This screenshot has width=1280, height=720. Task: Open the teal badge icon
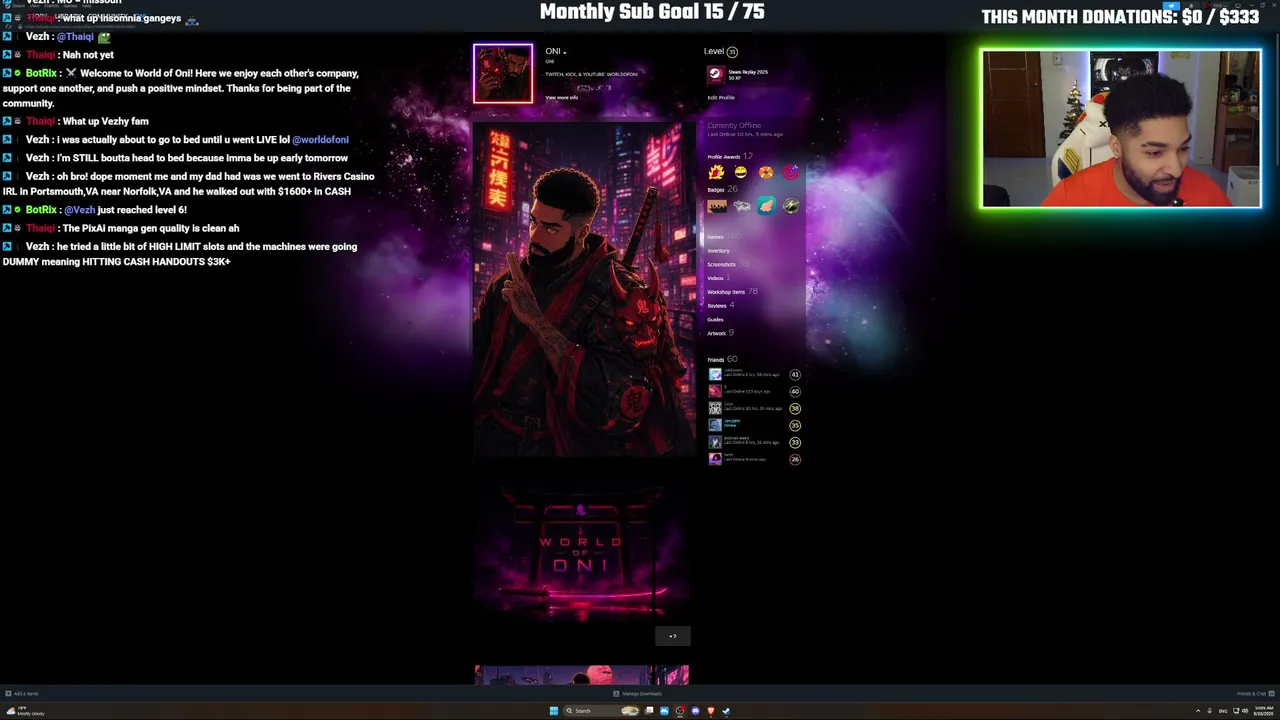pyautogui.click(x=766, y=206)
